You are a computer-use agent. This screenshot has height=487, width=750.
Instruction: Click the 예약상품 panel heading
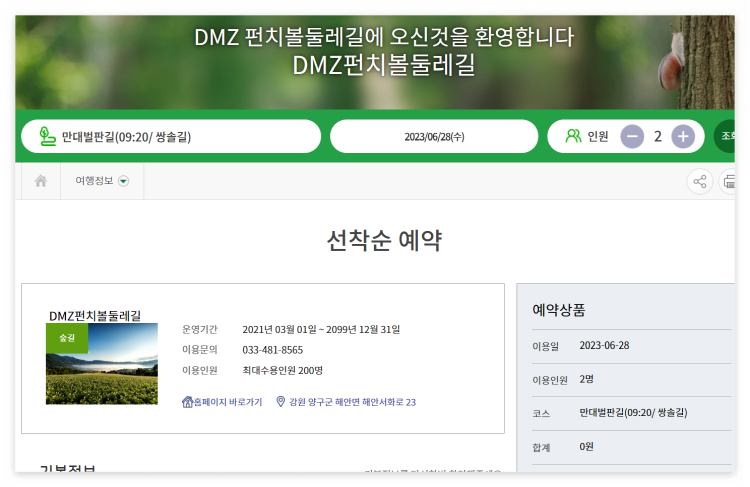559,310
